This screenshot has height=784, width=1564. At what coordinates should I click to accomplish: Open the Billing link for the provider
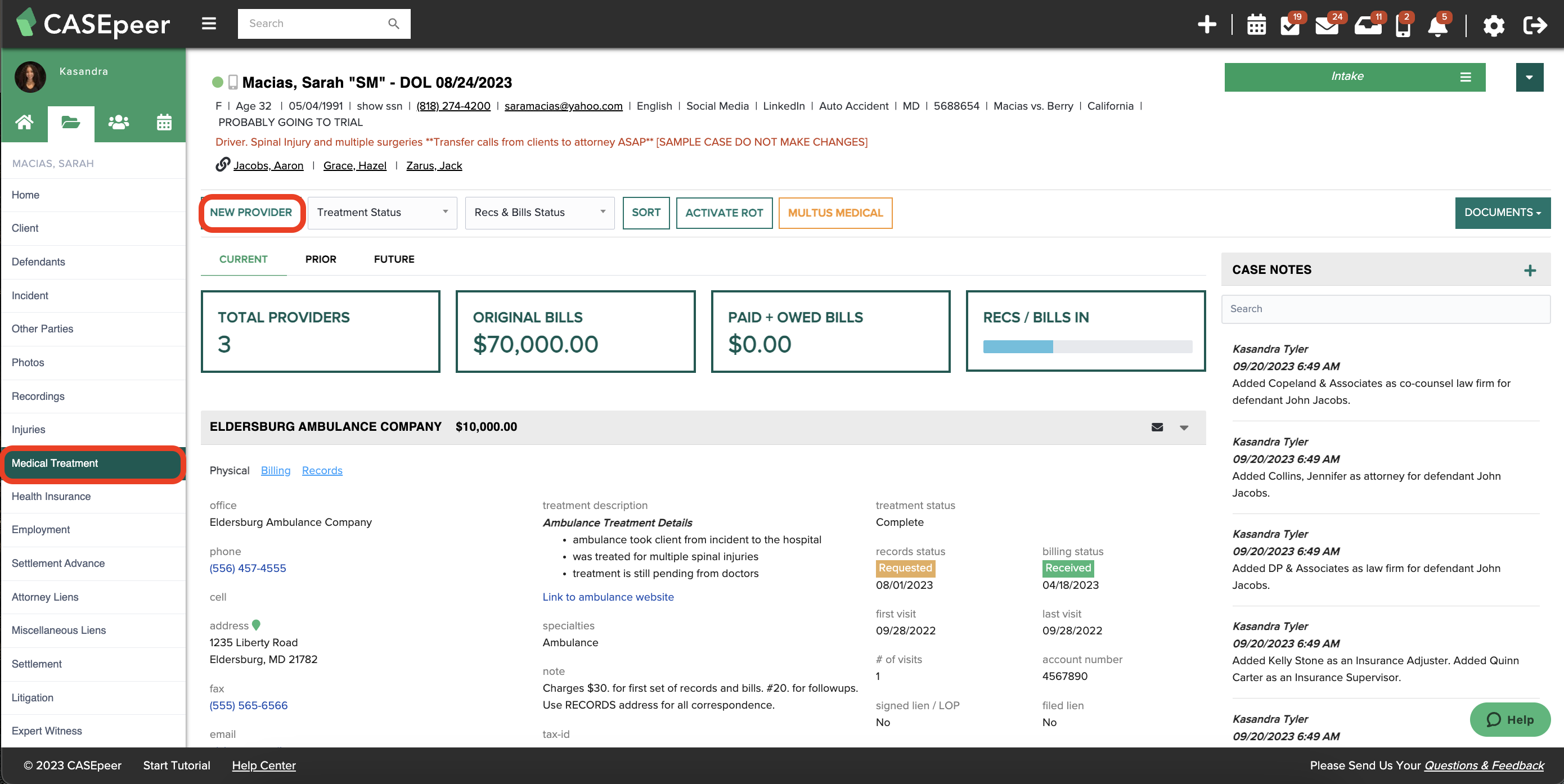coord(276,470)
